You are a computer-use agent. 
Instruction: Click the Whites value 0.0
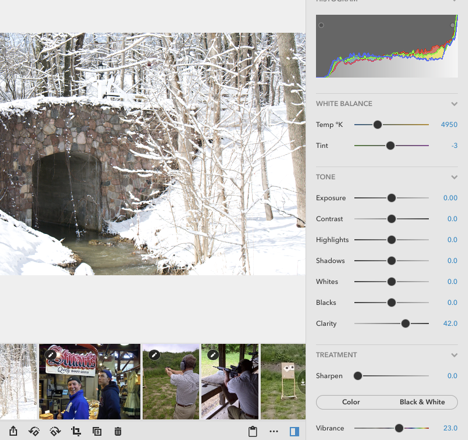pyautogui.click(x=452, y=282)
